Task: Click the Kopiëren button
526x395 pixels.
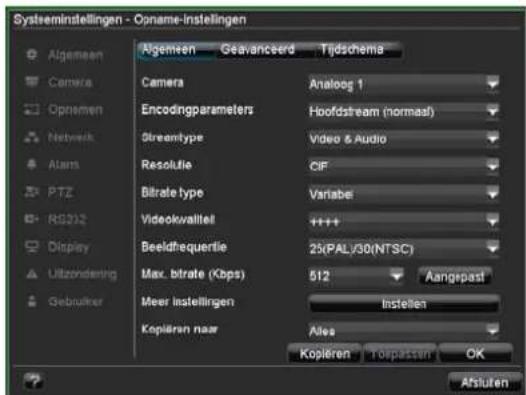Action: [x=324, y=353]
